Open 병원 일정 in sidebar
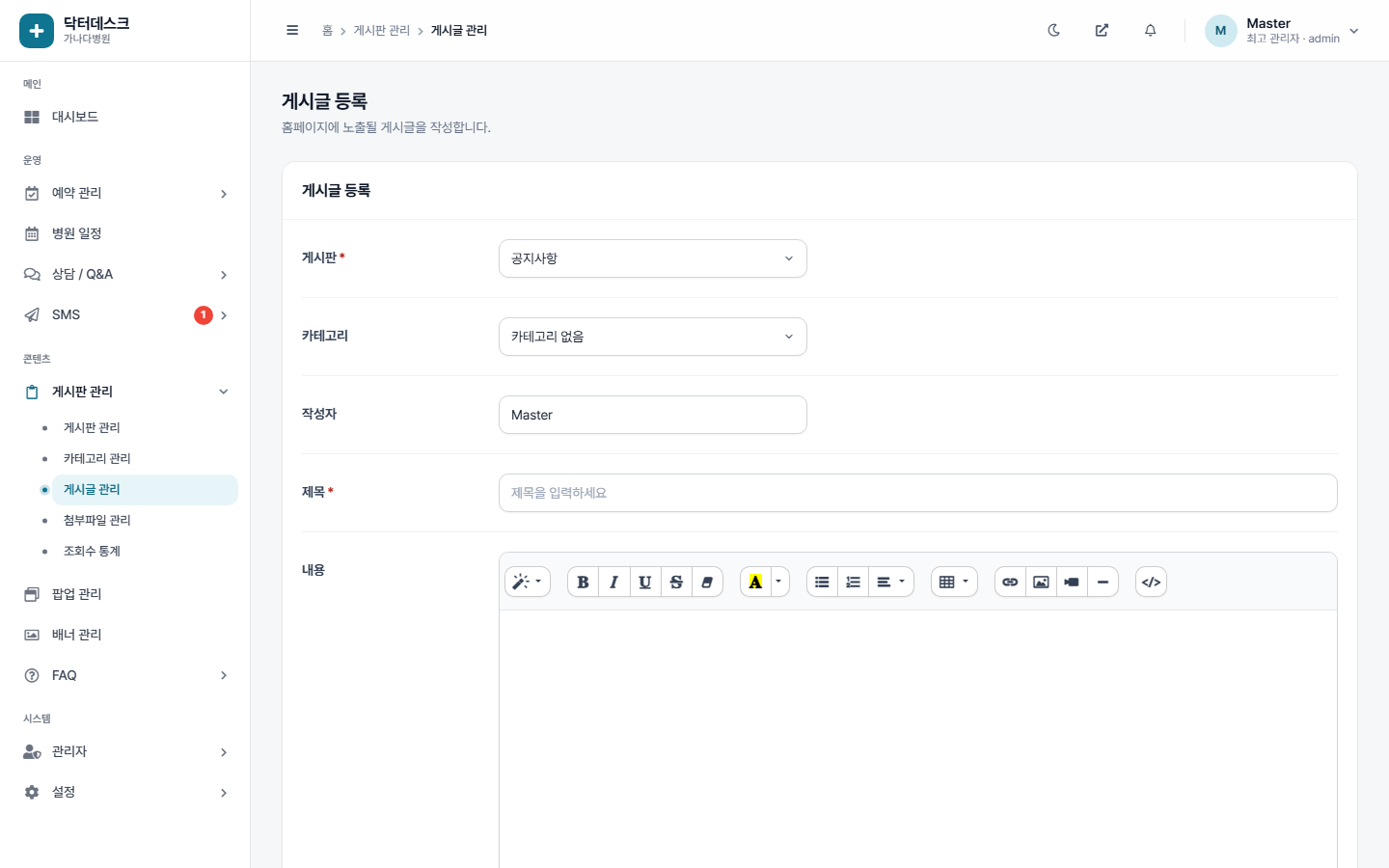 [x=125, y=233]
